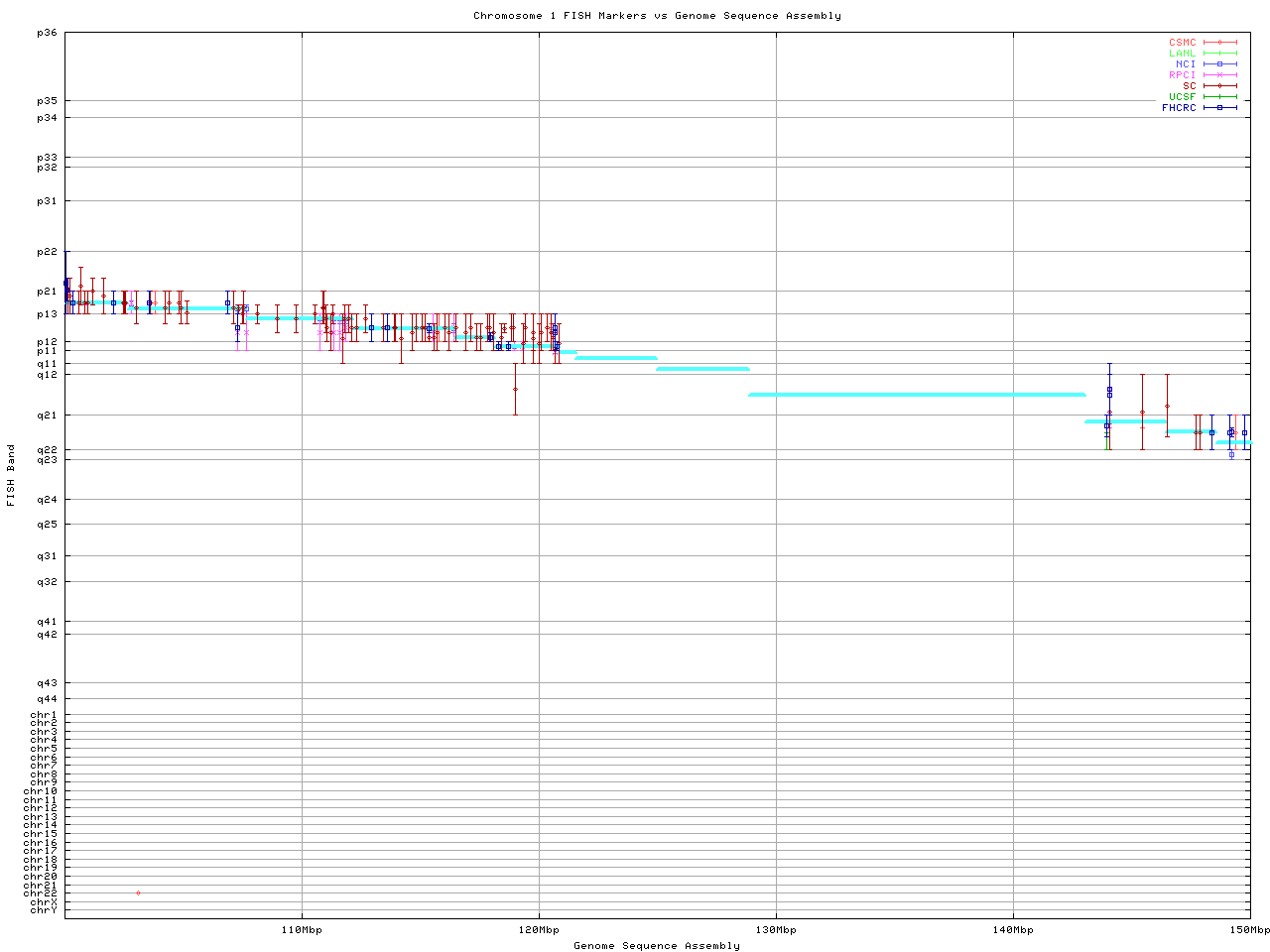Click the chart title text at the top

(x=657, y=16)
